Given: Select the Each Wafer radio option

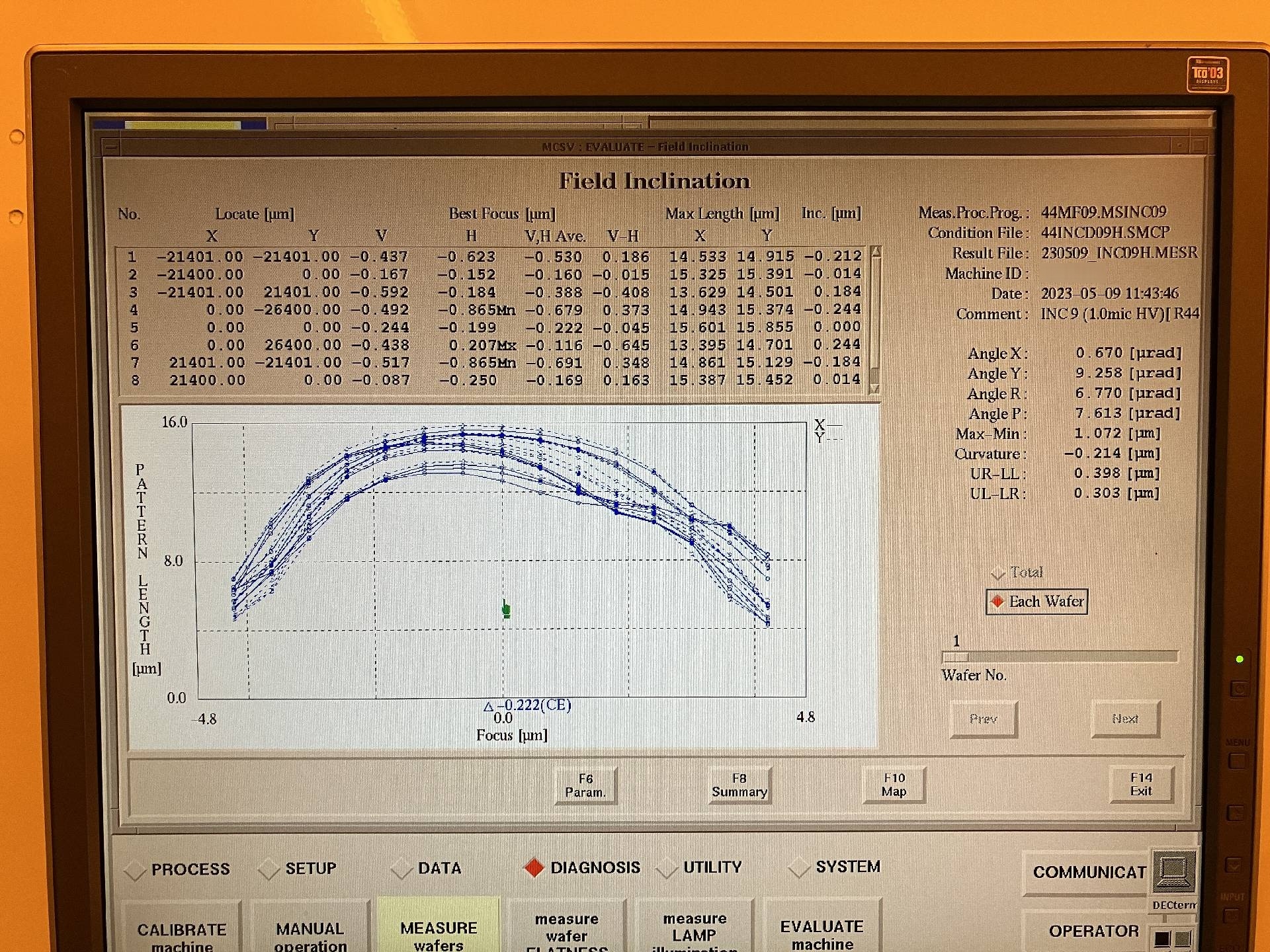Looking at the screenshot, I should point(1037,602).
